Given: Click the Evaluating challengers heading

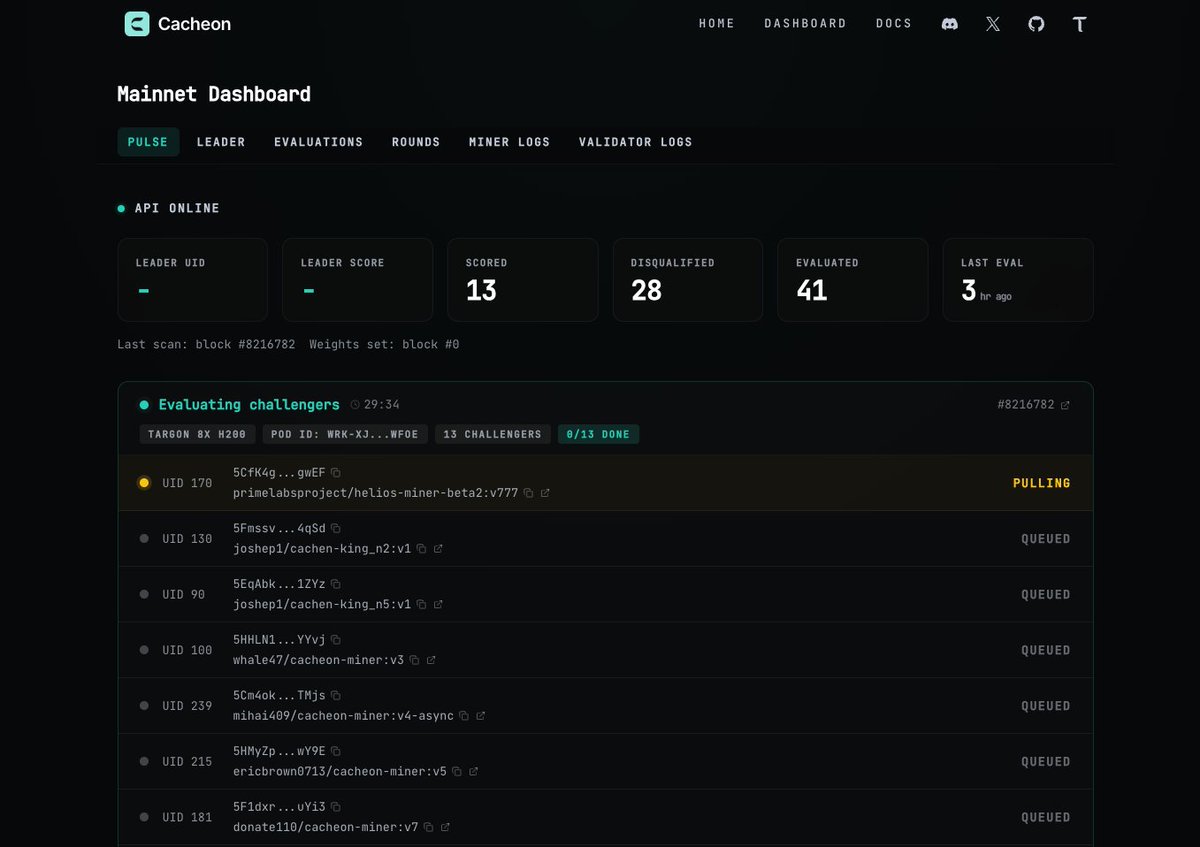Looking at the screenshot, I should 249,405.
